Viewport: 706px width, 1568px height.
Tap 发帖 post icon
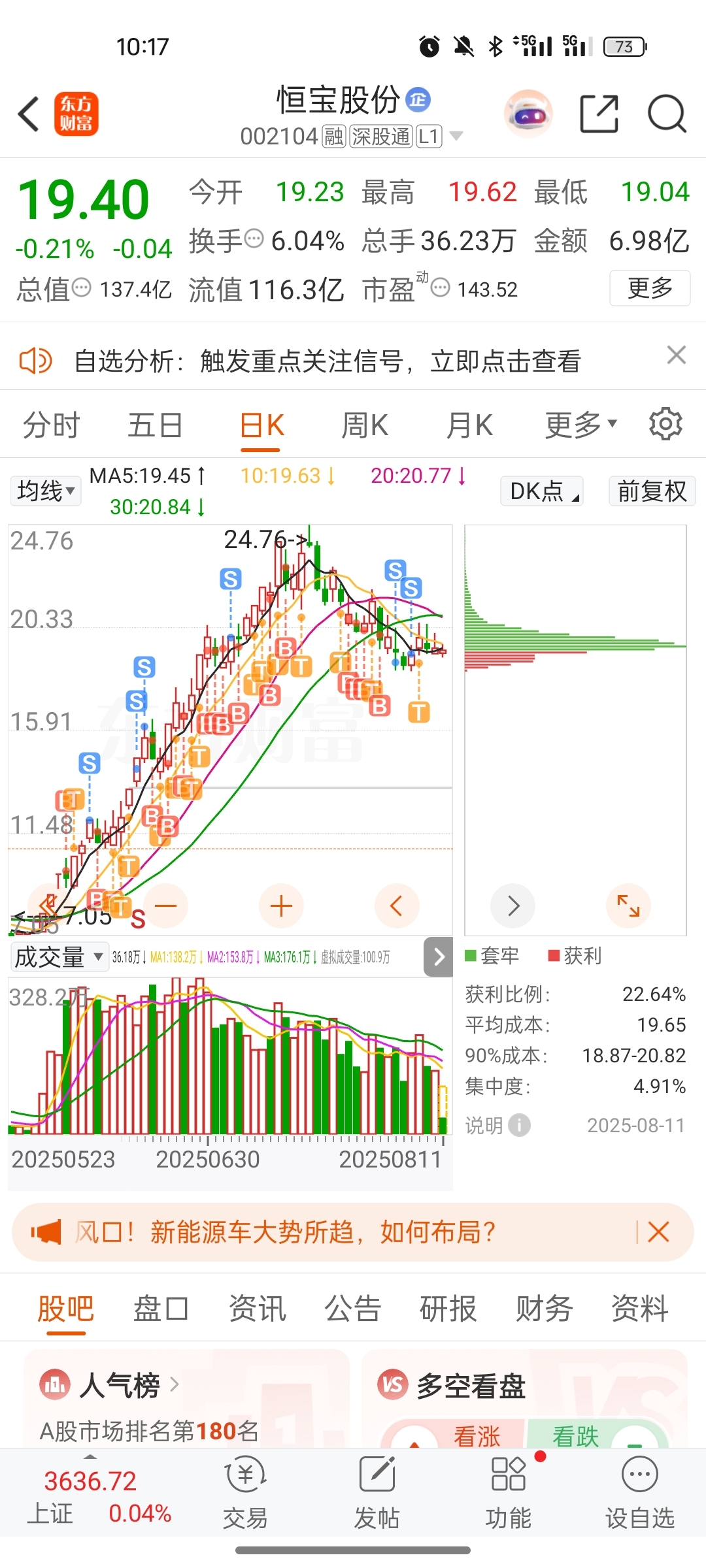point(377,1494)
